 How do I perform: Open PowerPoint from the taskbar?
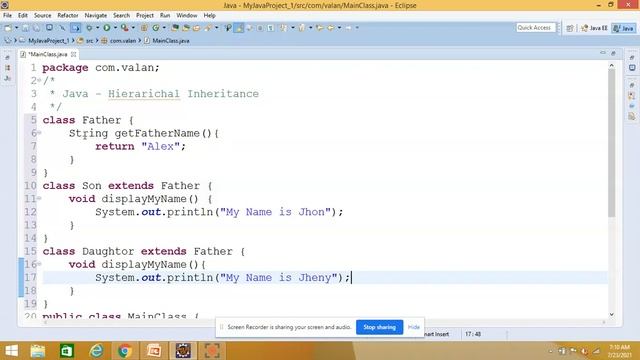(x=154, y=351)
